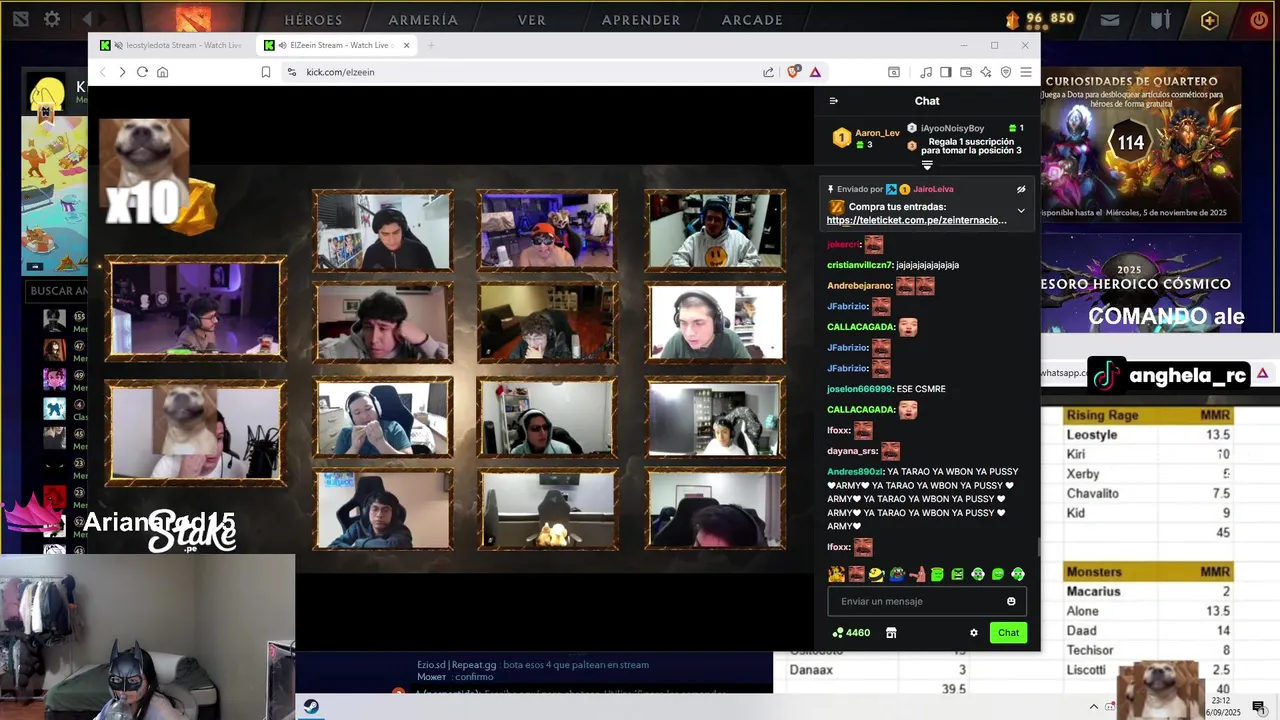Open the VPN shield icon in toolbar

pos(1006,72)
